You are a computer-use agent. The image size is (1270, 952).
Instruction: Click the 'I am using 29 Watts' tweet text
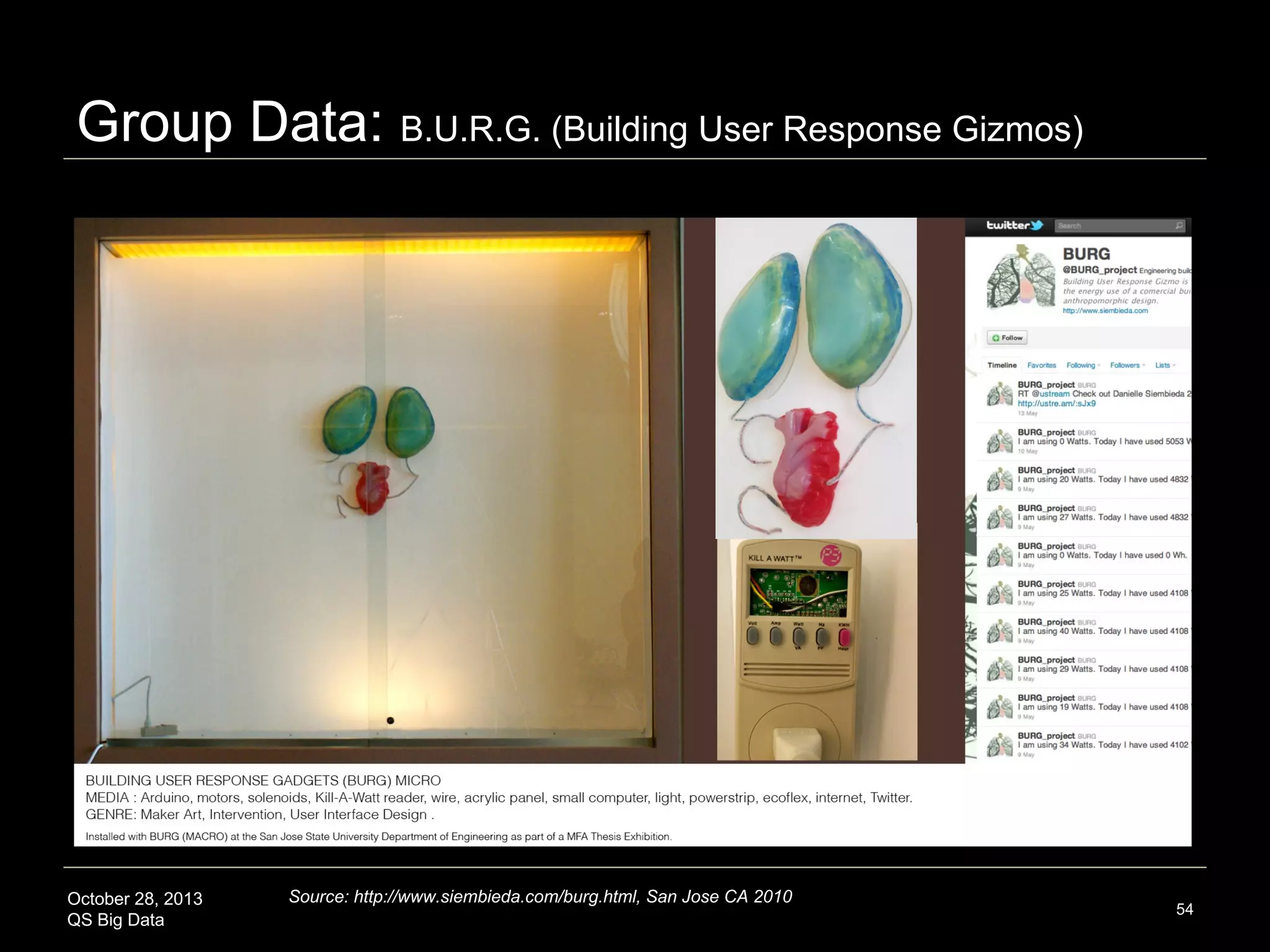coord(1103,669)
